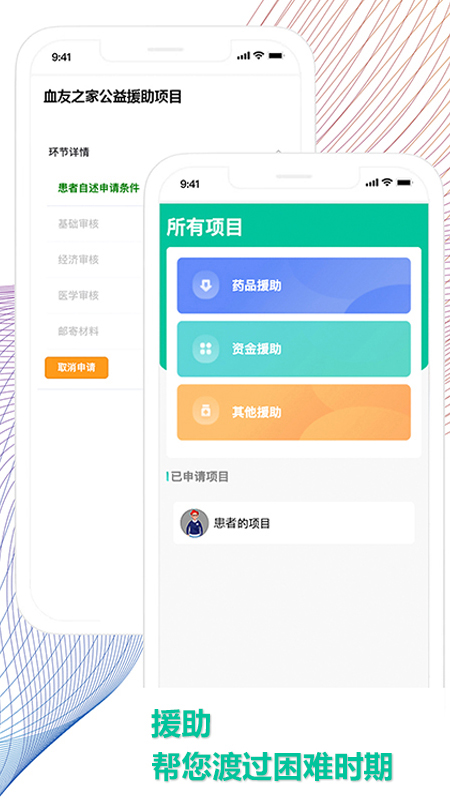Image resolution: width=450 pixels, height=800 pixels.
Task: Select the 经济审核 step
Action: tap(78, 259)
